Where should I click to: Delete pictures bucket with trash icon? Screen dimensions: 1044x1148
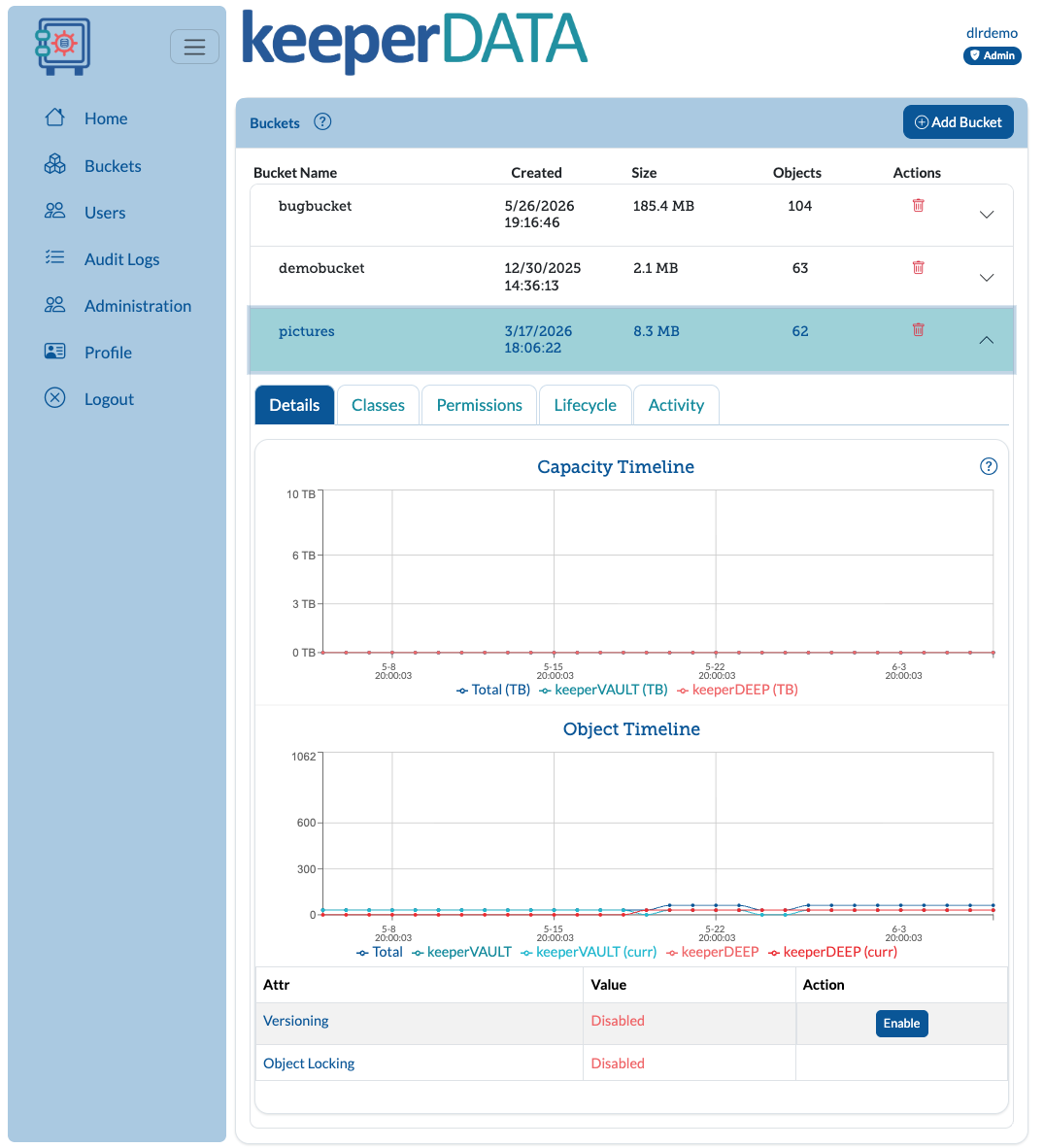(918, 329)
